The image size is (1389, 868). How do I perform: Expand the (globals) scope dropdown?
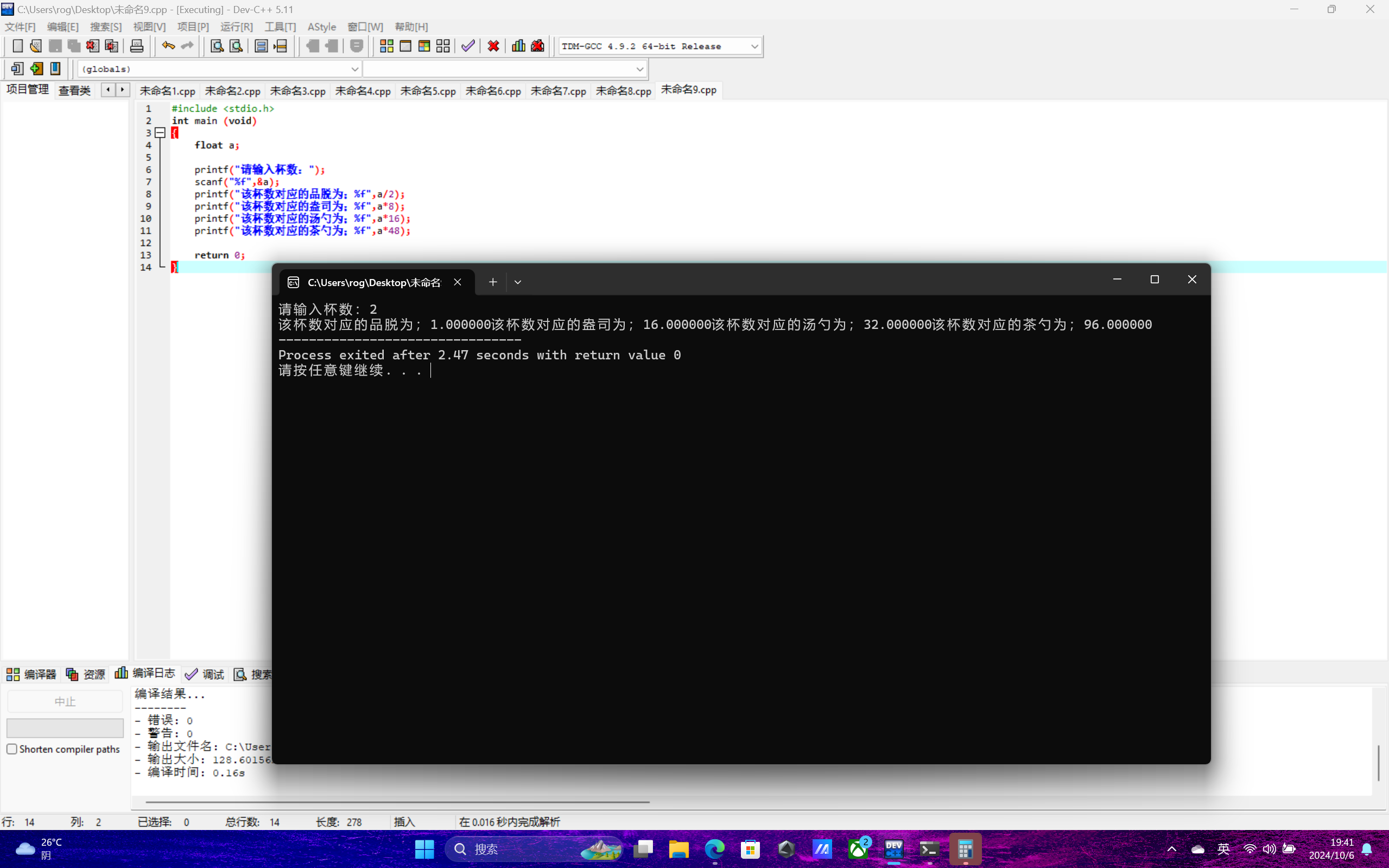point(354,69)
